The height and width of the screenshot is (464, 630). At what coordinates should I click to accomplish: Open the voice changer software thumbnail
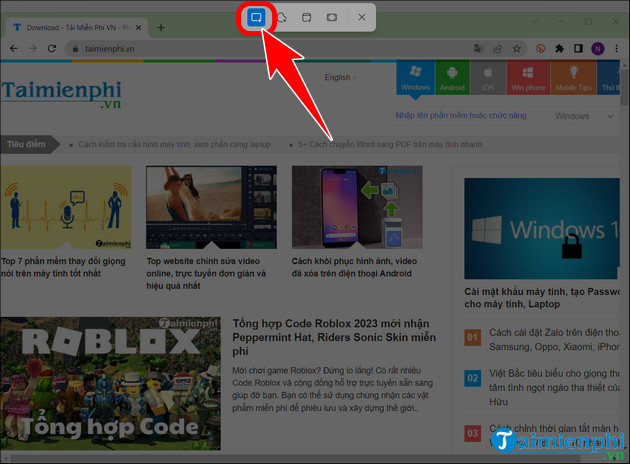[x=65, y=207]
